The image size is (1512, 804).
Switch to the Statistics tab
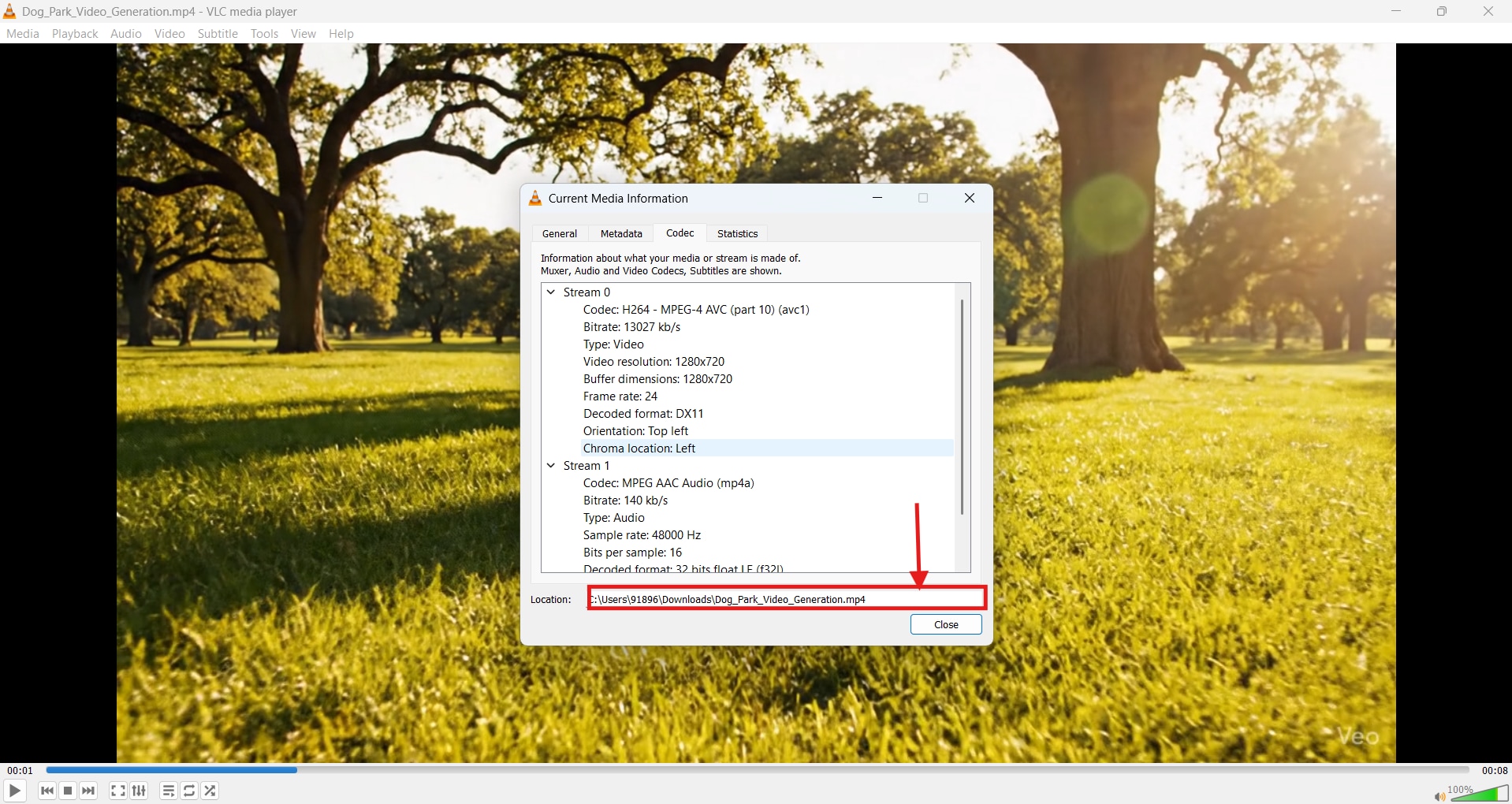point(736,233)
